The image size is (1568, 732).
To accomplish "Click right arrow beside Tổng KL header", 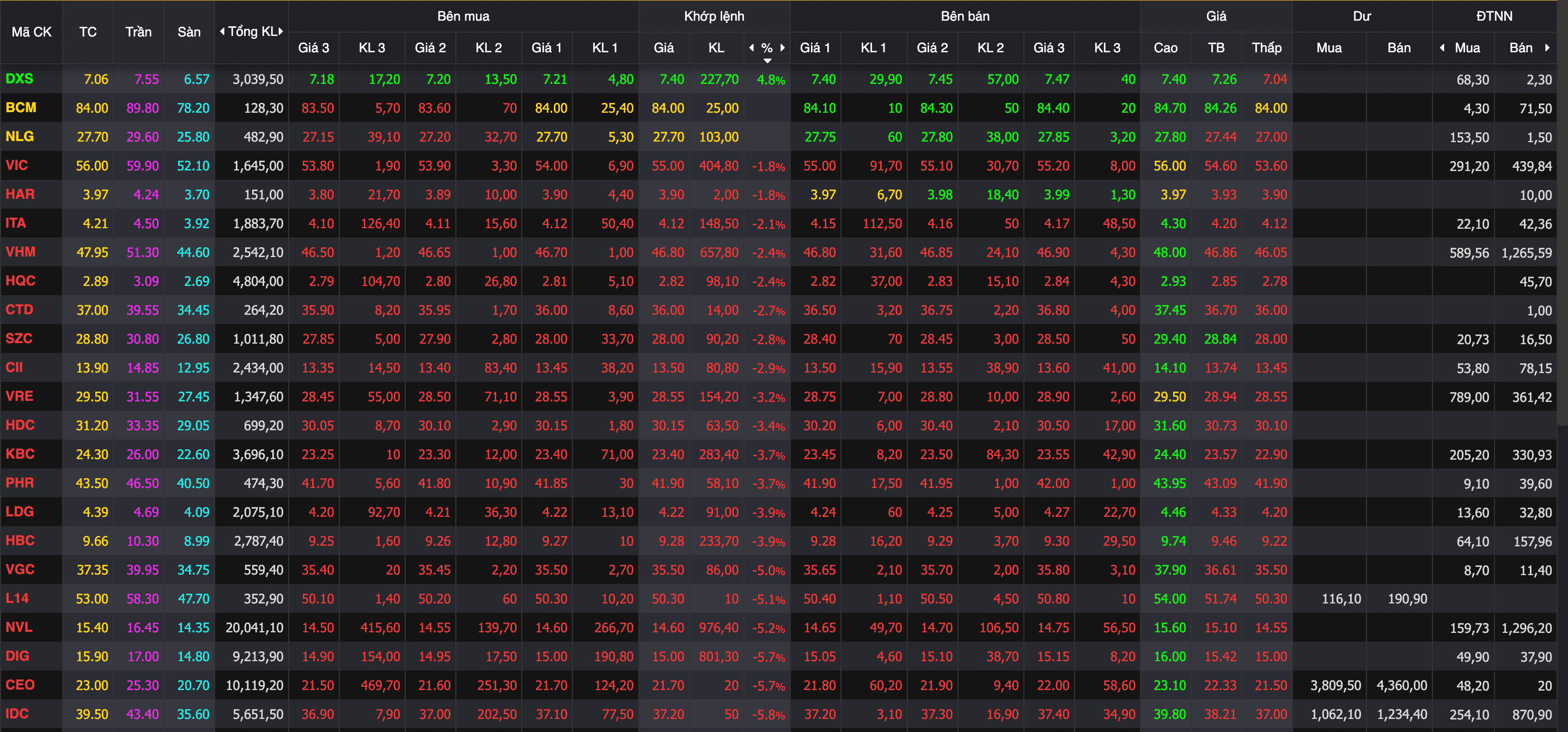I will tap(280, 32).
